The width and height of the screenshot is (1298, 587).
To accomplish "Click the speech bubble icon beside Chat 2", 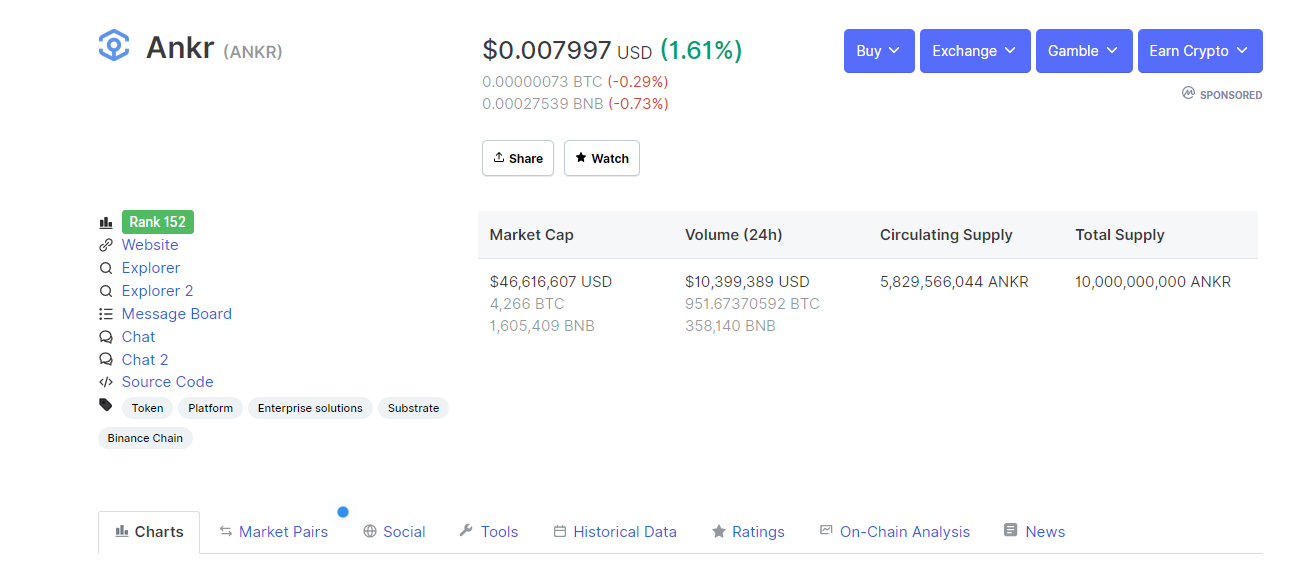I will 106,360.
